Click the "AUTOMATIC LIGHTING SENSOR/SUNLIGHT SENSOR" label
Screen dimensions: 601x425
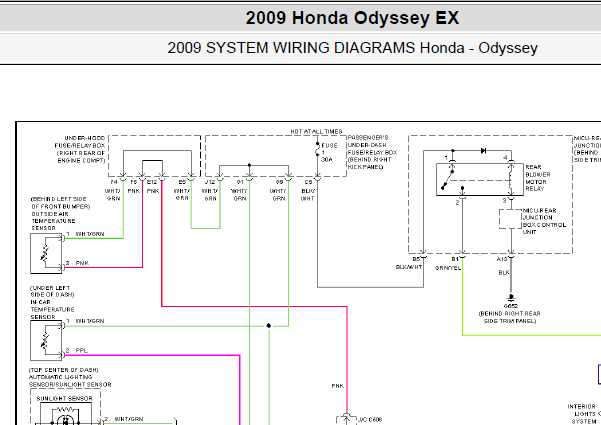[x=70, y=381]
